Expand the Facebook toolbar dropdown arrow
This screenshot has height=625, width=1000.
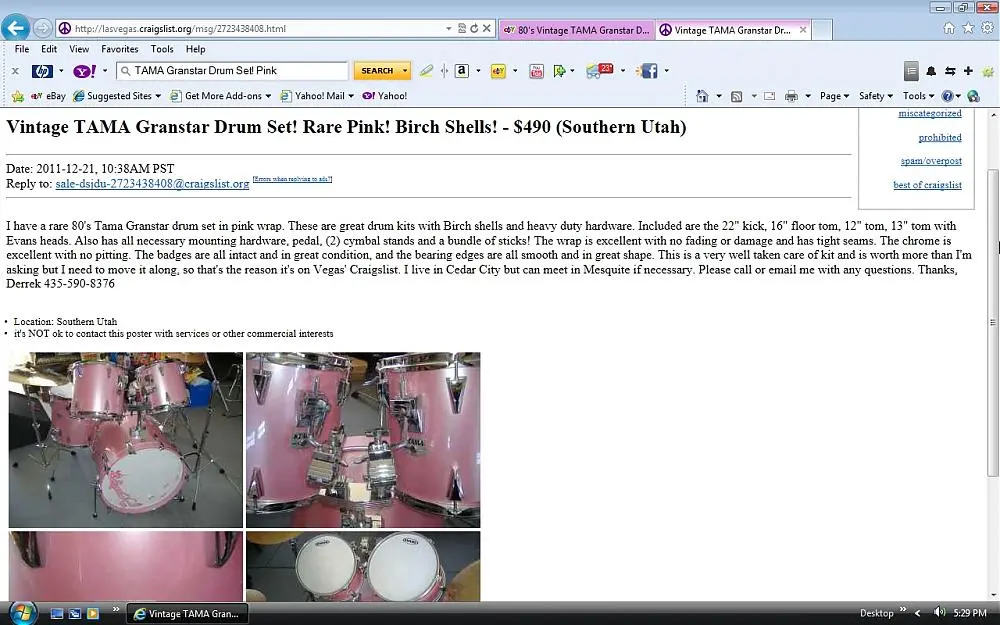point(666,71)
